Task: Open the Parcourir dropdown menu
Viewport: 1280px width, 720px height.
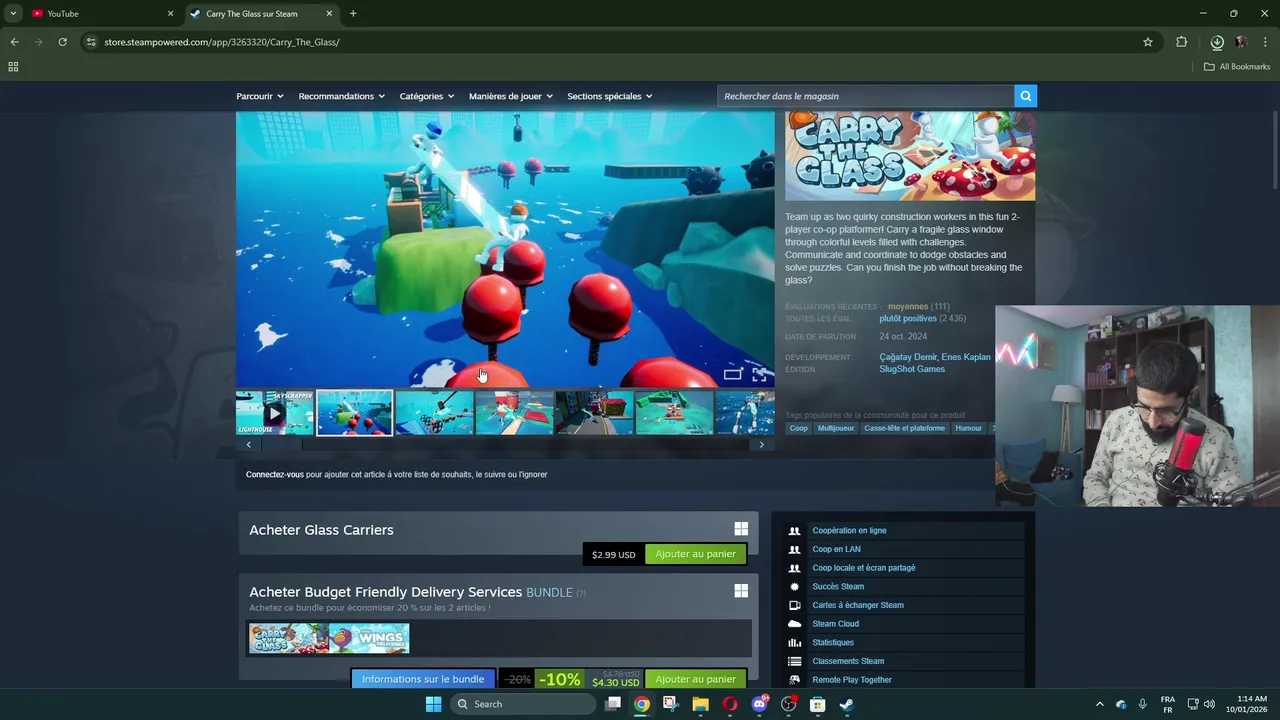Action: coord(260,96)
